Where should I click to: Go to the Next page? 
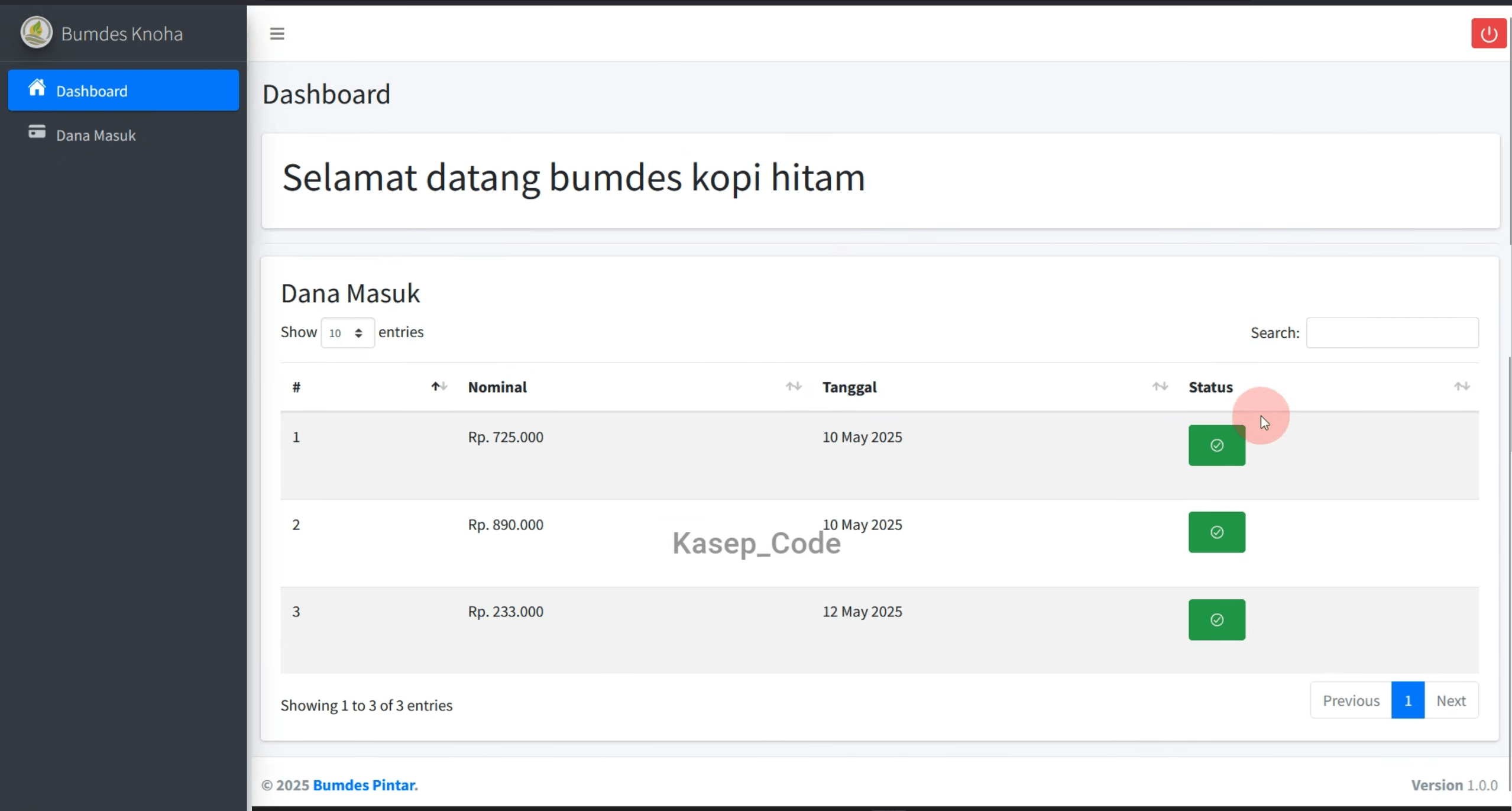1451,700
